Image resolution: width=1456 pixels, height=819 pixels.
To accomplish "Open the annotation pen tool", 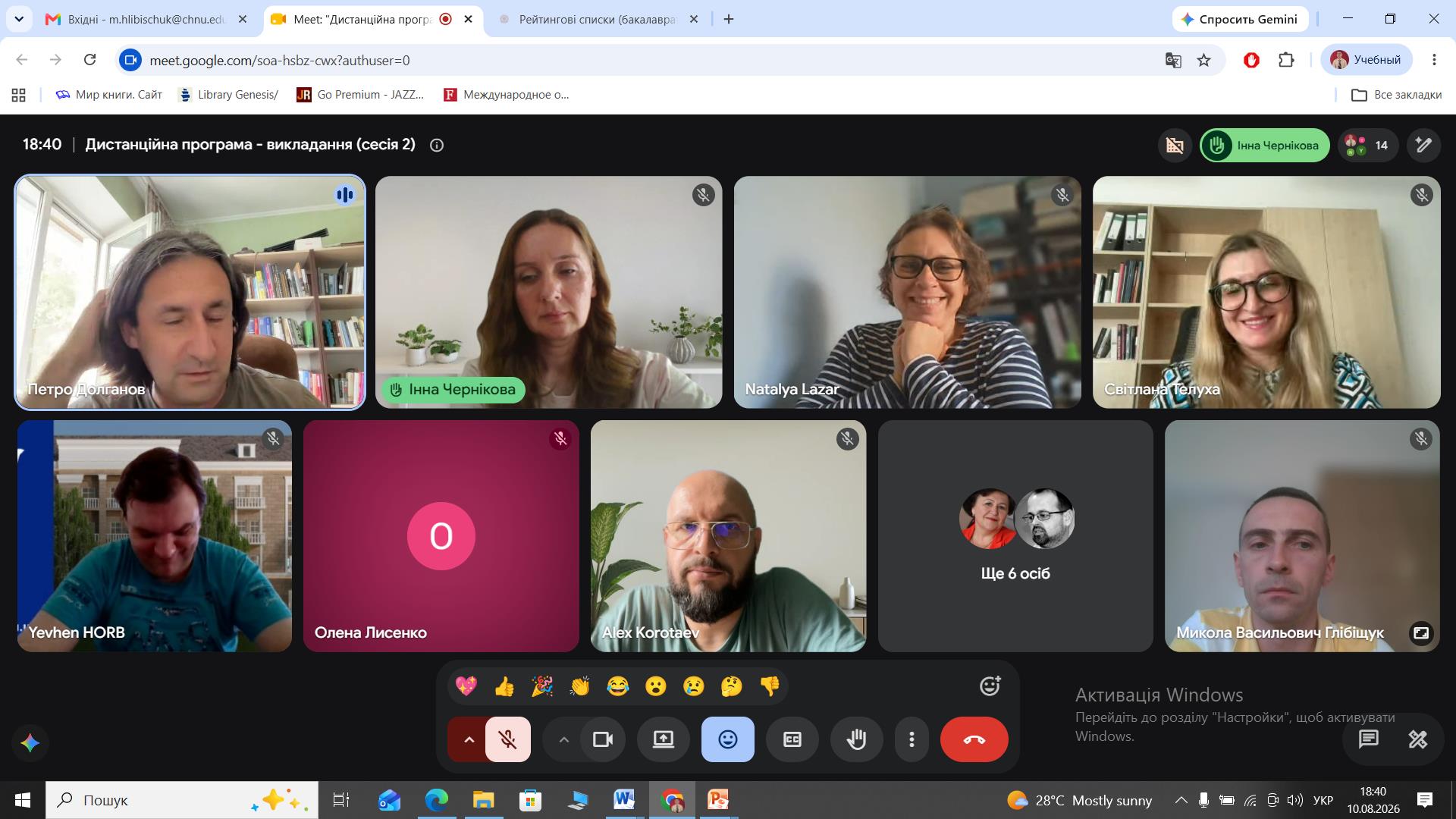I will [x=1423, y=145].
